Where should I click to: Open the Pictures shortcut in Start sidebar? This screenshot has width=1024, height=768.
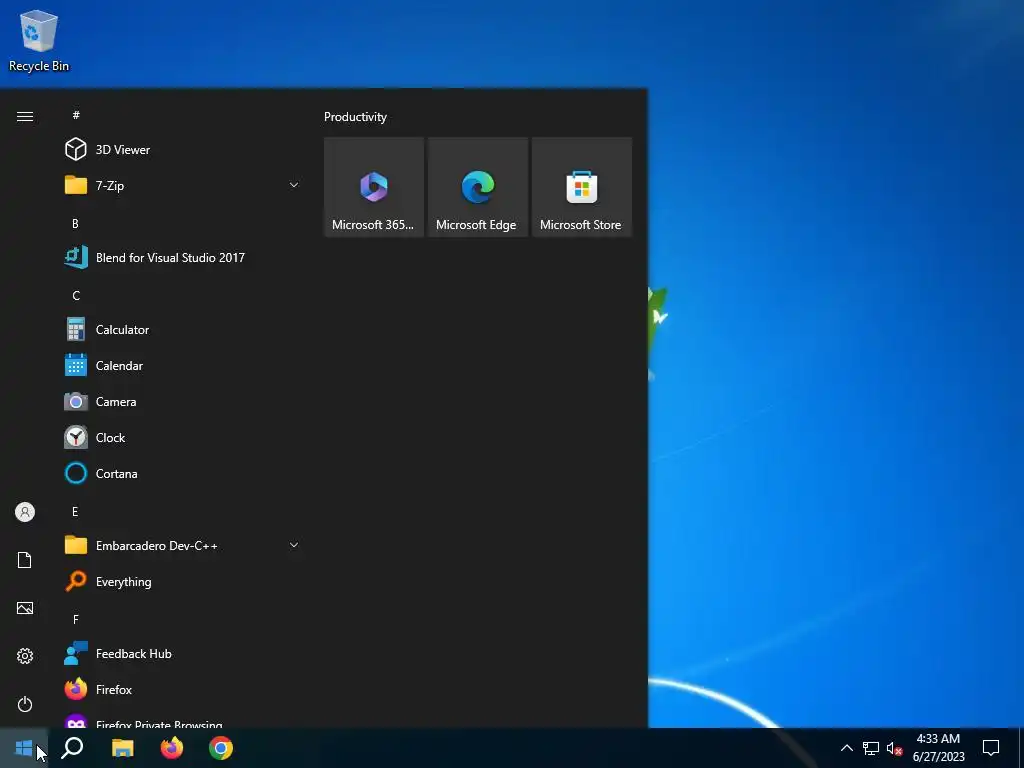point(25,608)
